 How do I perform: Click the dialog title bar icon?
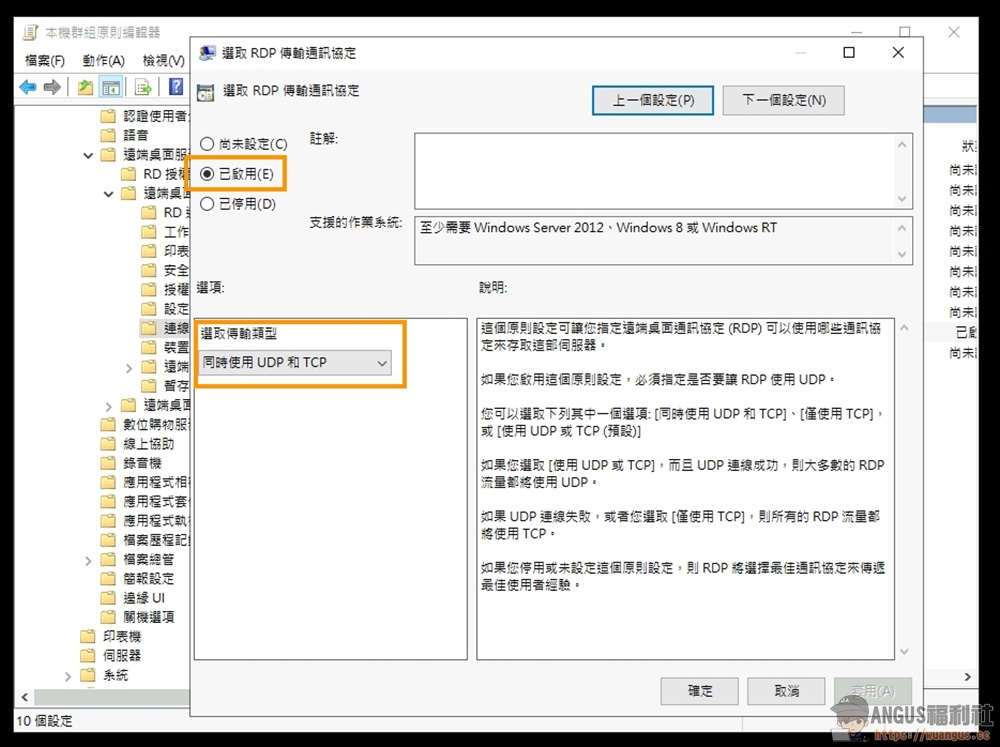(x=207, y=53)
